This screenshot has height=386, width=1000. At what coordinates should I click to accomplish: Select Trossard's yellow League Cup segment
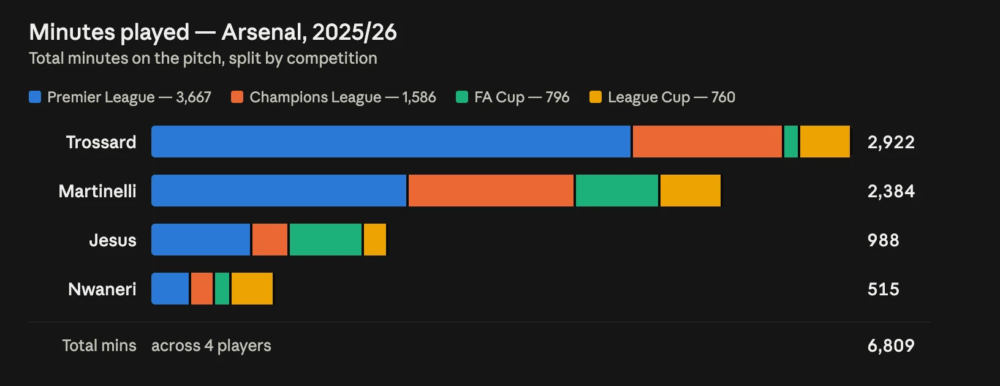(x=825, y=142)
